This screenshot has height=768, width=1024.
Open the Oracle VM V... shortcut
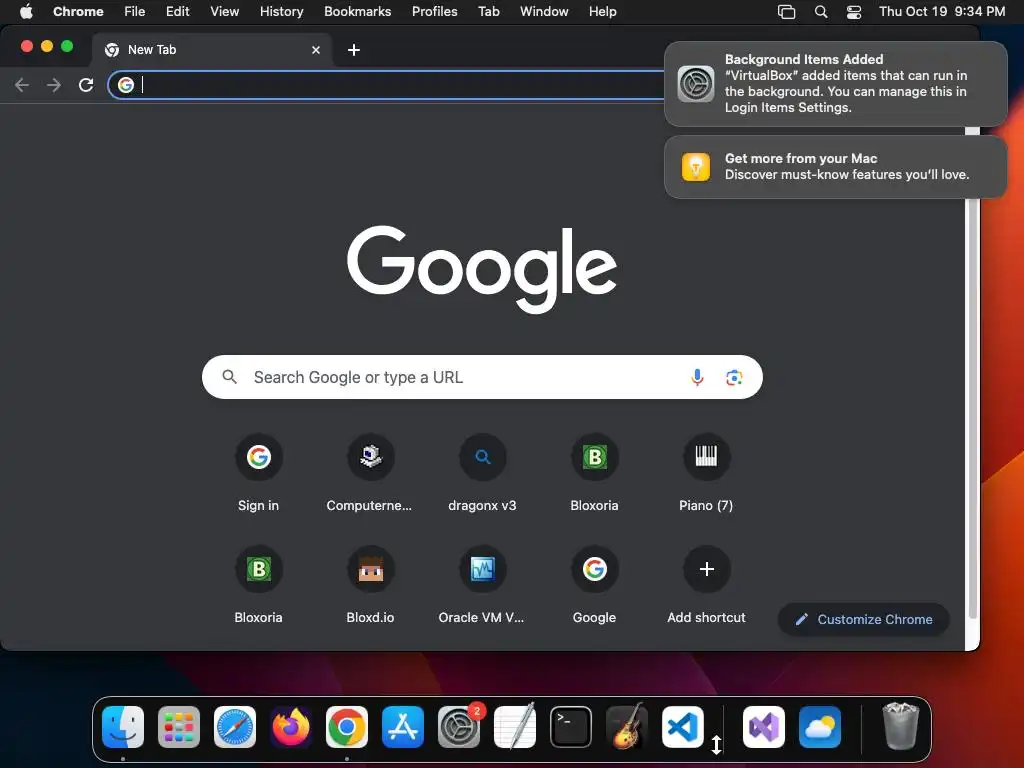pyautogui.click(x=482, y=586)
